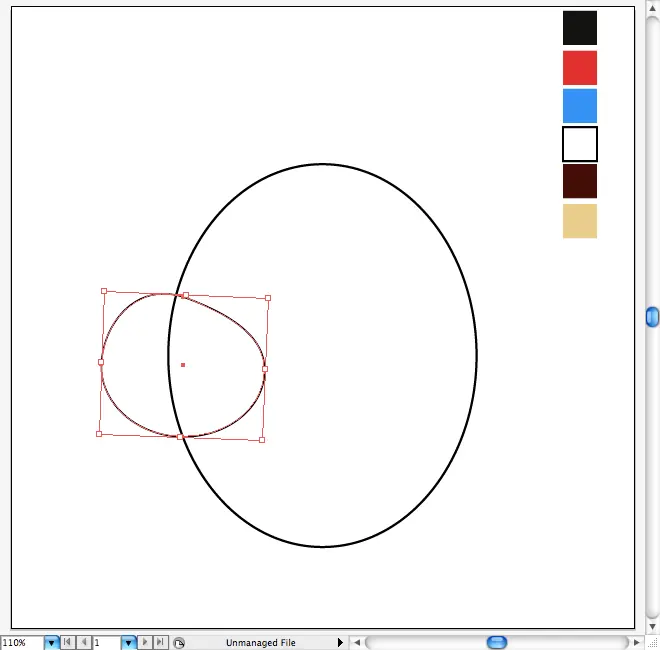Click the 110% zoom field
Screen dimensions: 660x650
[x=22, y=643]
